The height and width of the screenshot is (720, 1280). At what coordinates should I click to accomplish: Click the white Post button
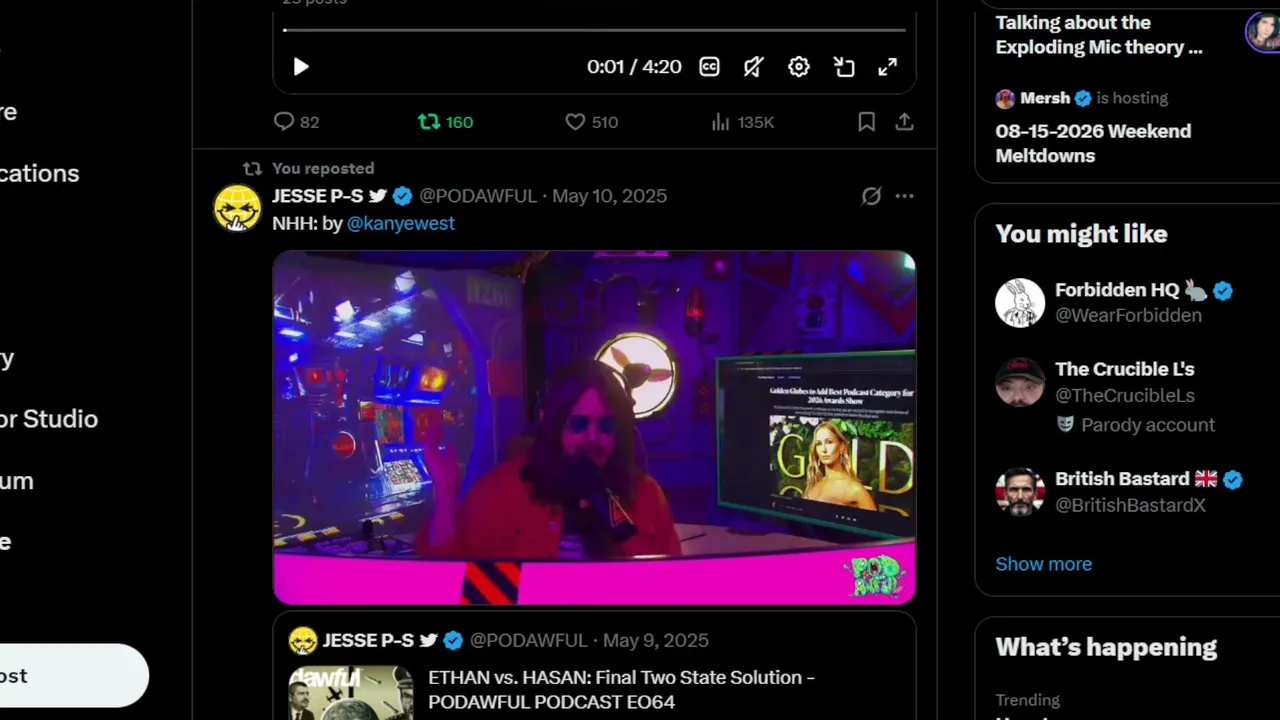pyautogui.click(x=74, y=676)
